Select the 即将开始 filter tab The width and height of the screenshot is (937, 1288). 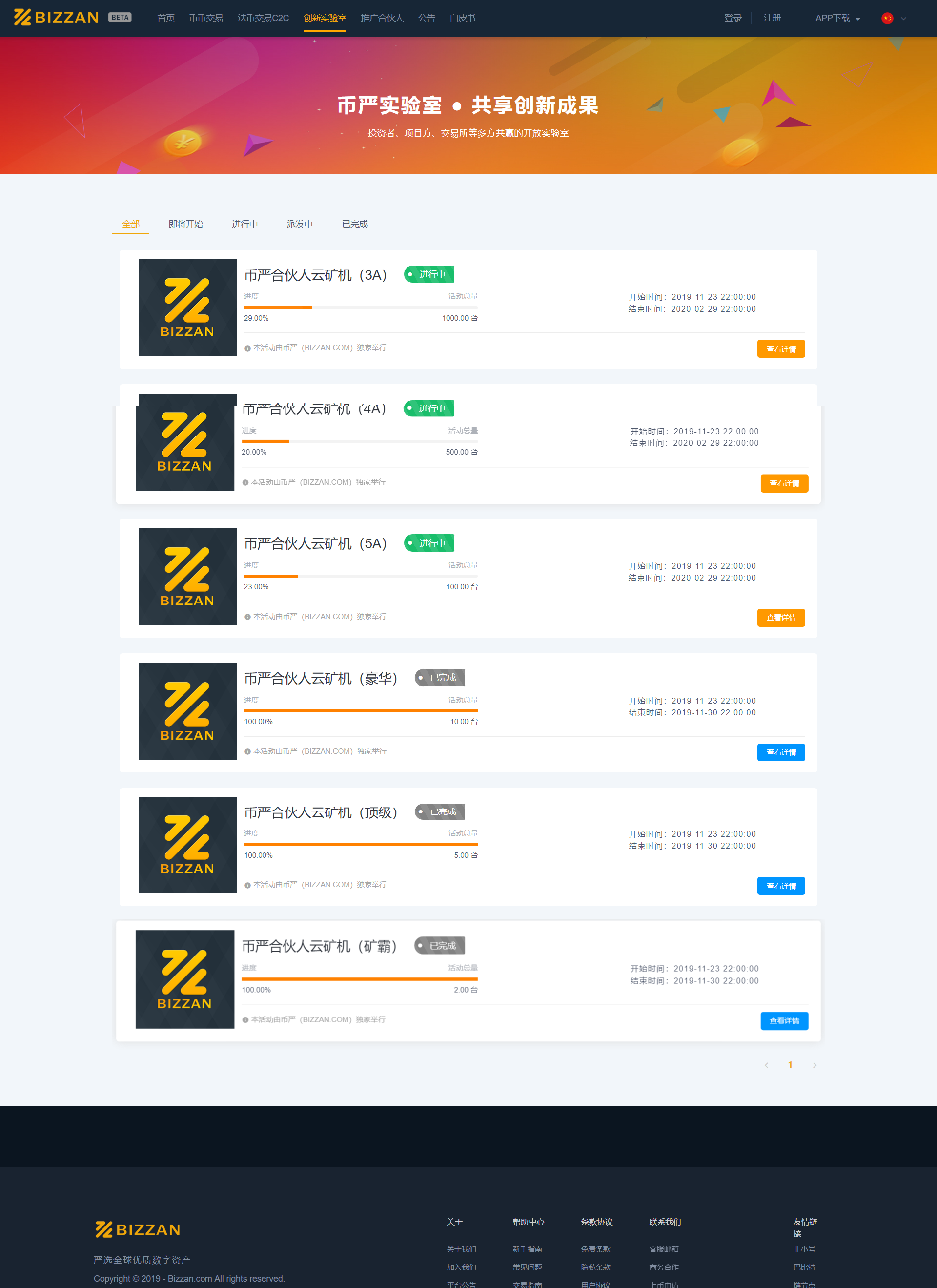pyautogui.click(x=187, y=223)
